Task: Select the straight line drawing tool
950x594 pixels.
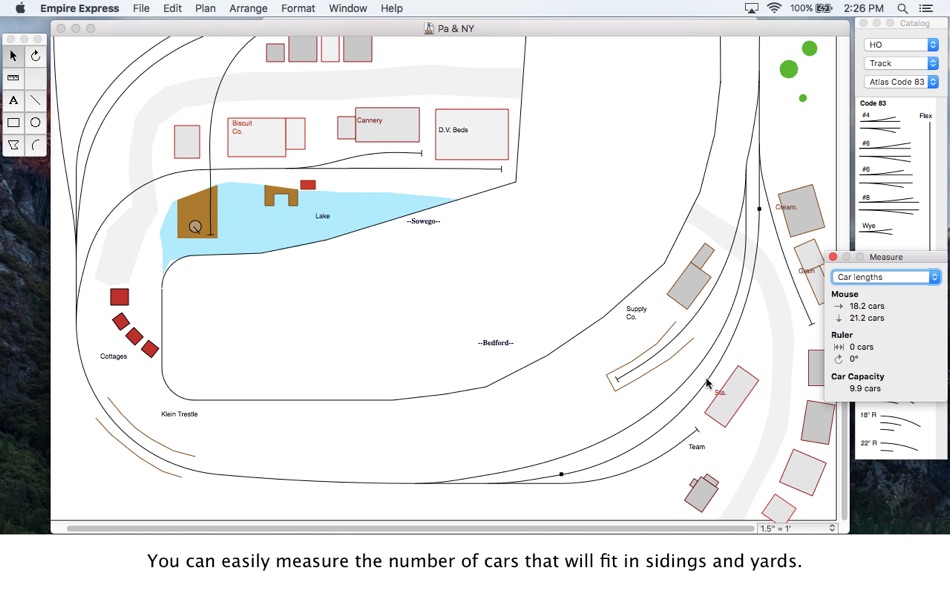Action: [x=35, y=100]
